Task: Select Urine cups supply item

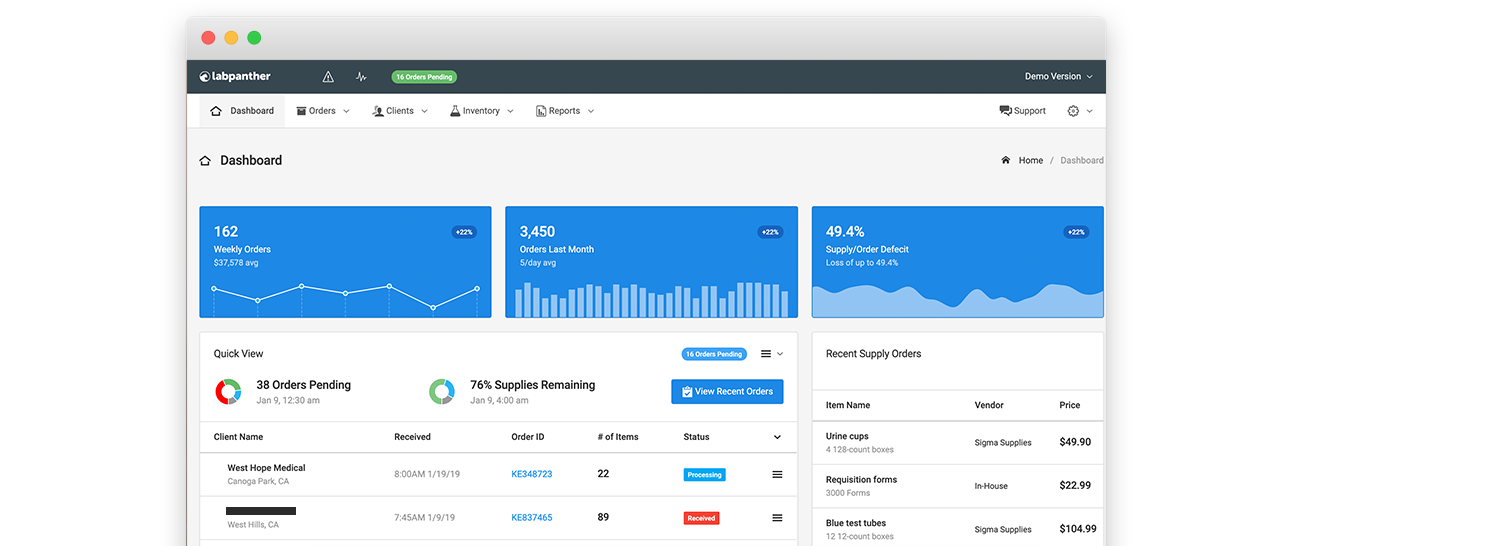Action: [x=847, y=436]
